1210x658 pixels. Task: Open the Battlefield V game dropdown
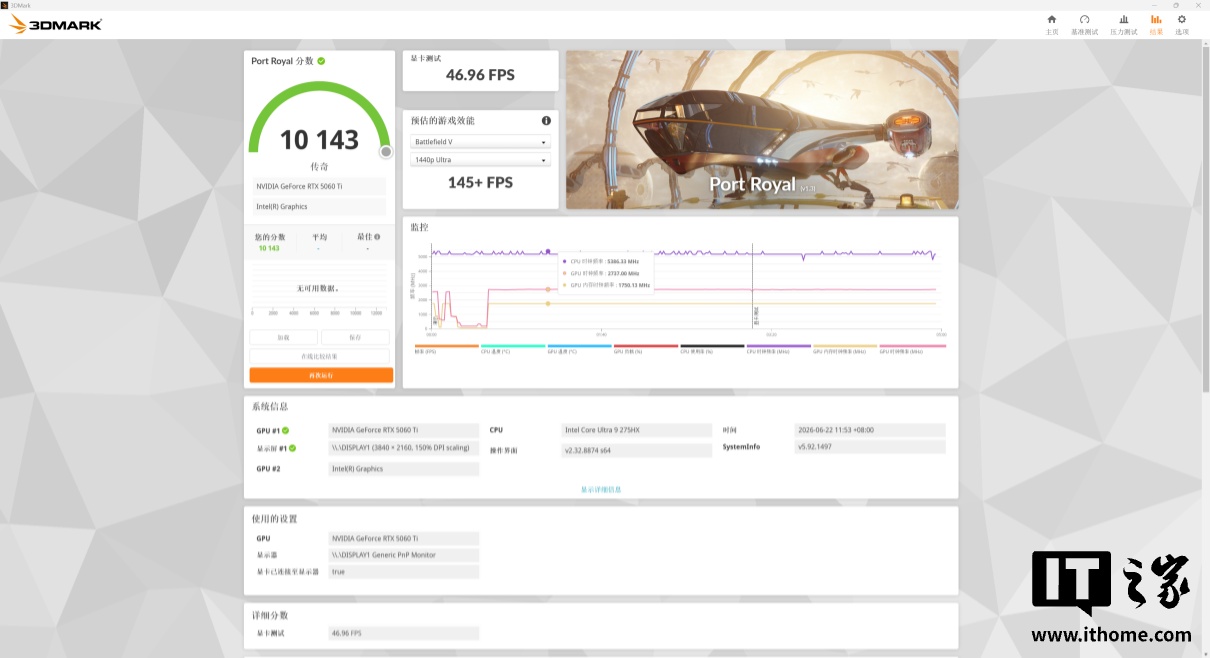(x=480, y=142)
